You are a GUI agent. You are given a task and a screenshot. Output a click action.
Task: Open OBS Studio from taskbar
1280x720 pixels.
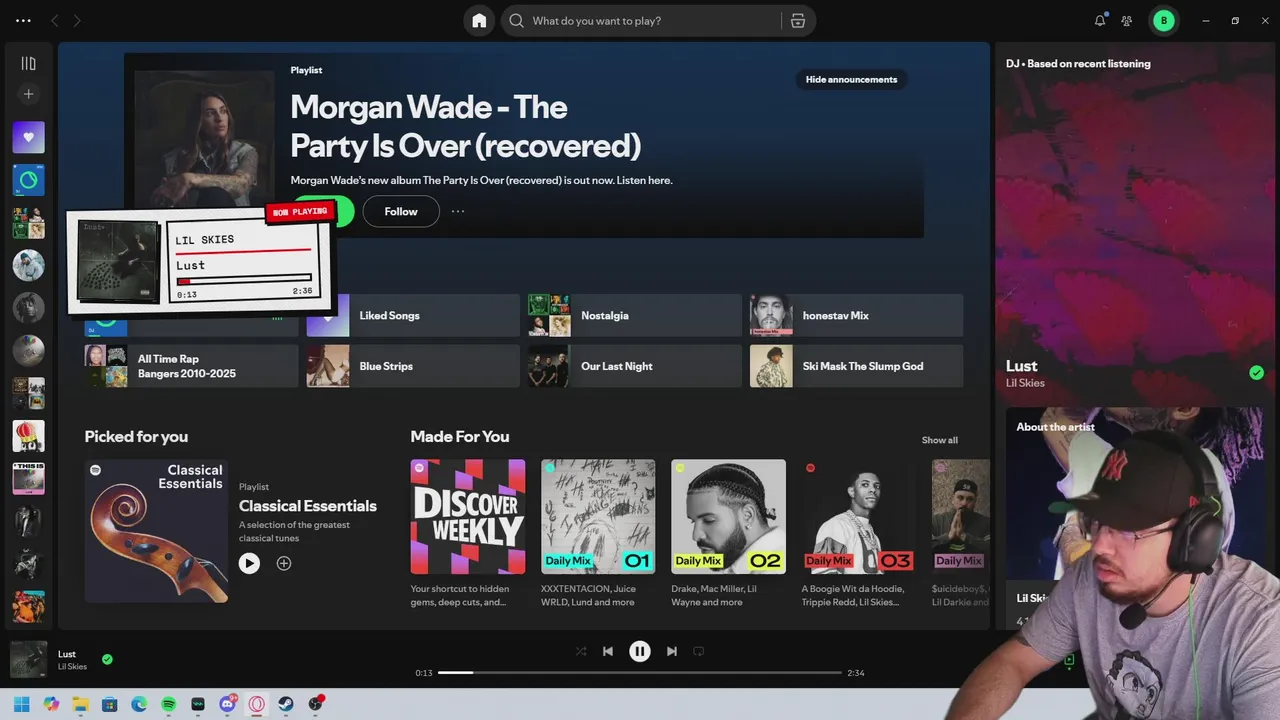(316, 704)
